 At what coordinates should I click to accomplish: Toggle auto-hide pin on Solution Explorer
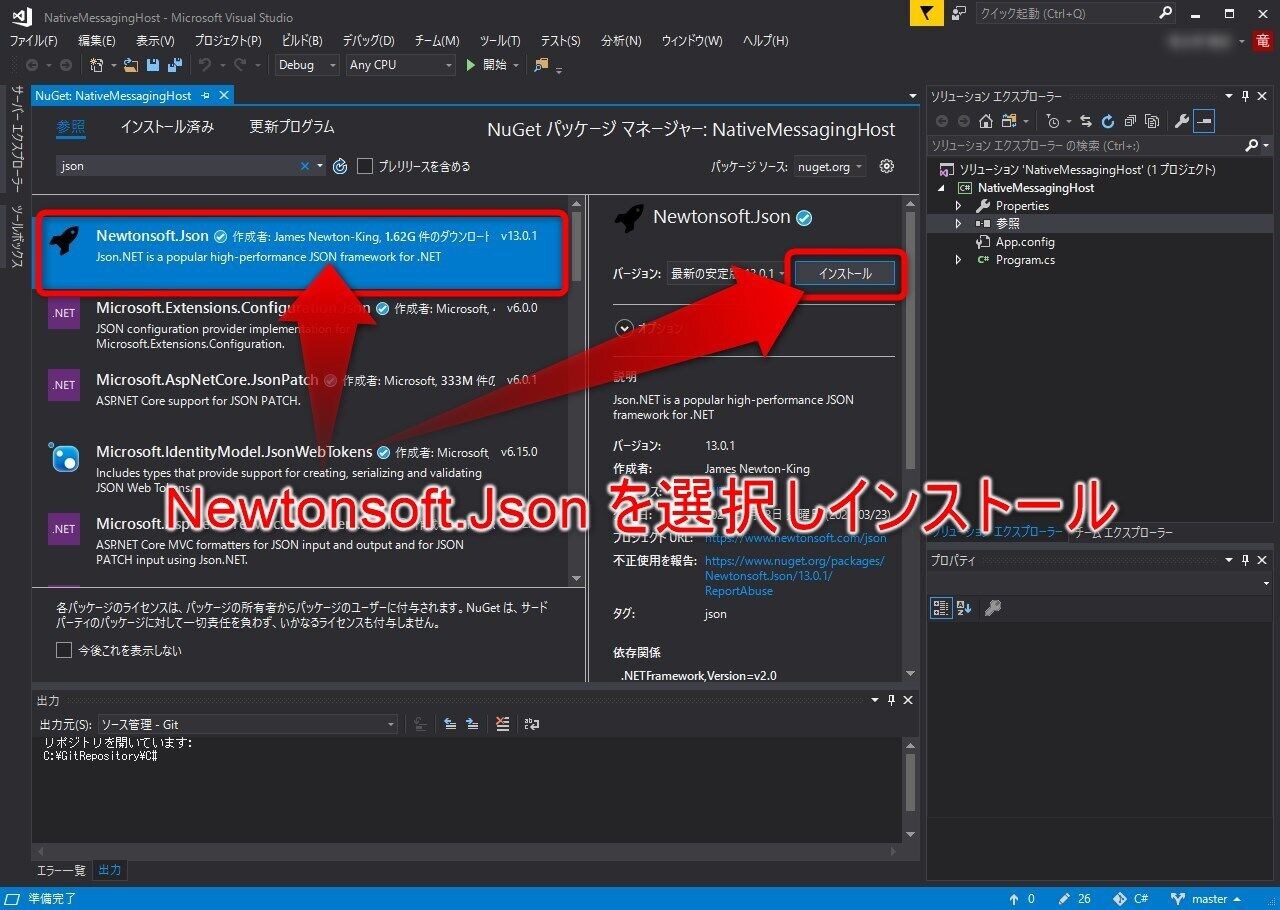pyautogui.click(x=1245, y=96)
